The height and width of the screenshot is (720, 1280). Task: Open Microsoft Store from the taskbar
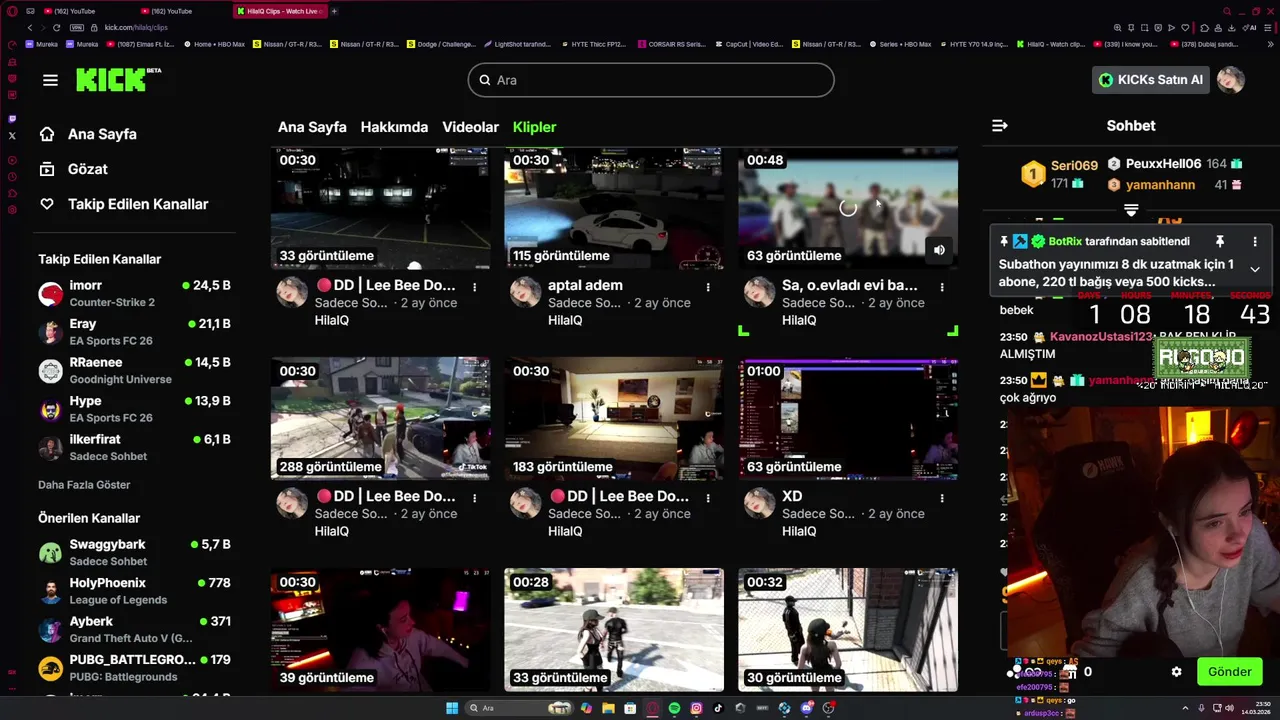tap(630, 708)
